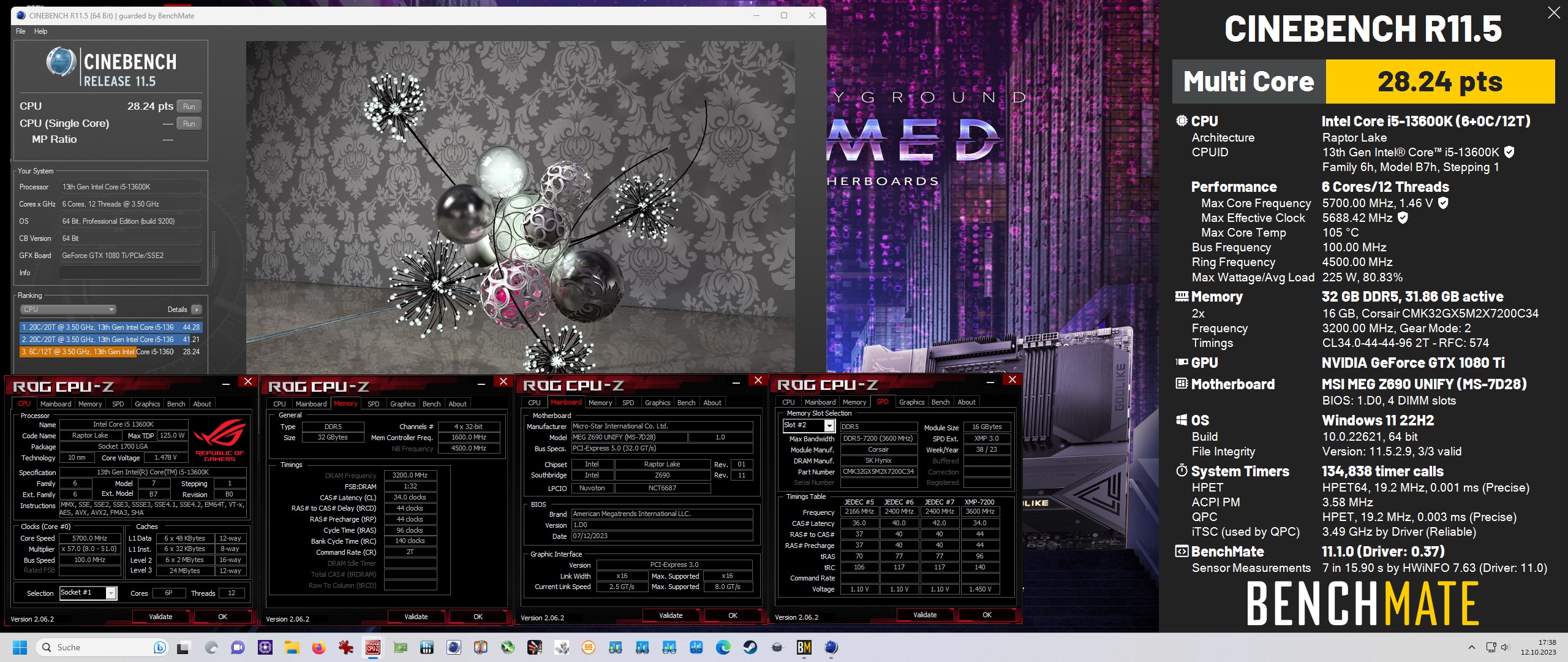Screen dimensions: 1568x662
Task: Expand ranking Details arrow button
Action: [196, 310]
